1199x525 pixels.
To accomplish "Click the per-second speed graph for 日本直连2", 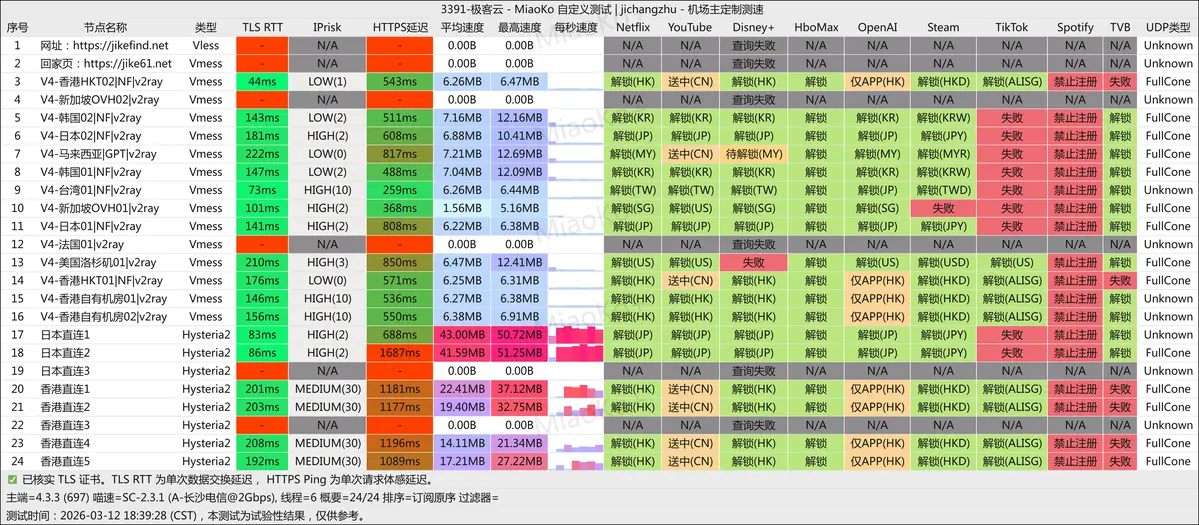I will [576, 353].
